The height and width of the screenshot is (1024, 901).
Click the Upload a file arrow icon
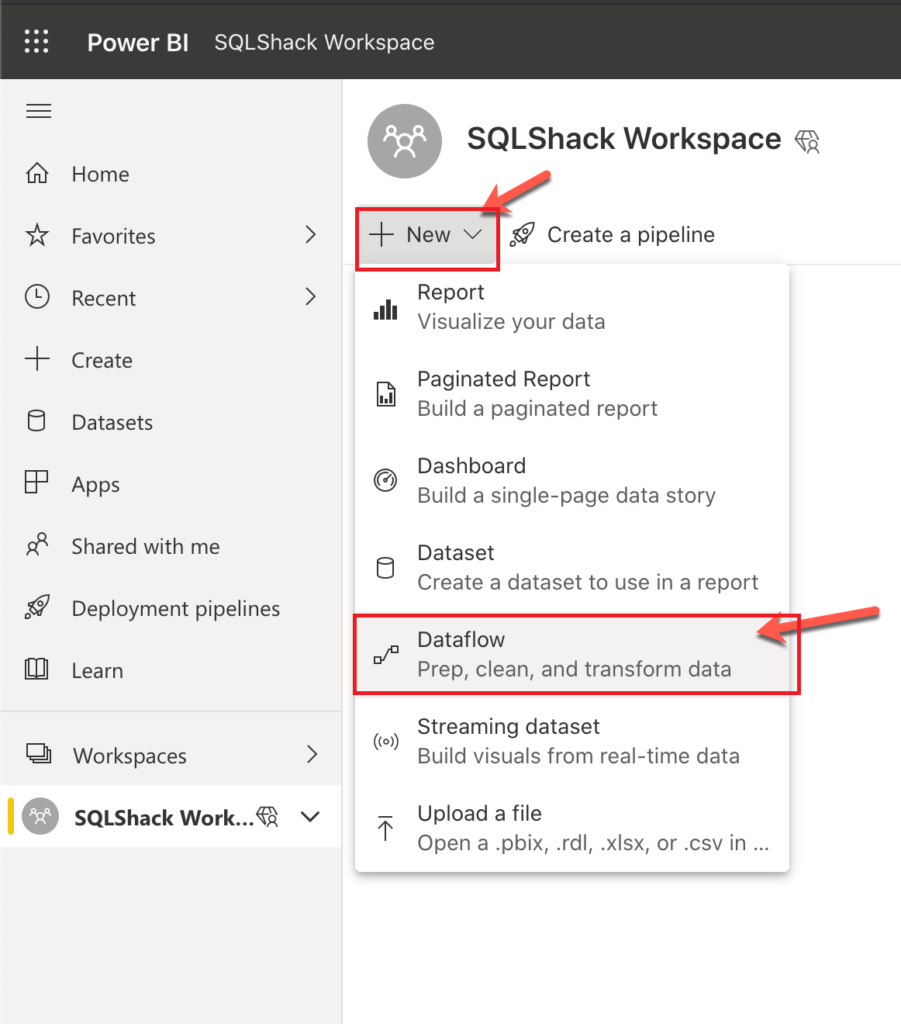(x=385, y=828)
